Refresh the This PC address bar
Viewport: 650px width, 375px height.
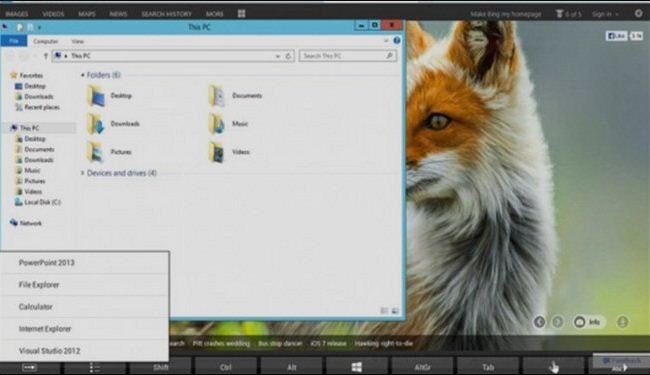pos(289,56)
